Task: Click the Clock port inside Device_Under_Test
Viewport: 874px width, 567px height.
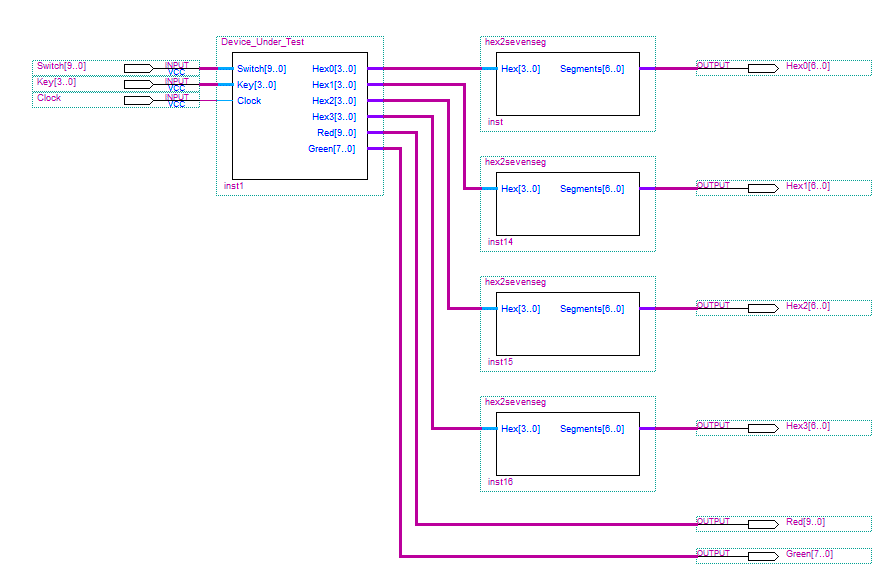Action: [x=249, y=101]
